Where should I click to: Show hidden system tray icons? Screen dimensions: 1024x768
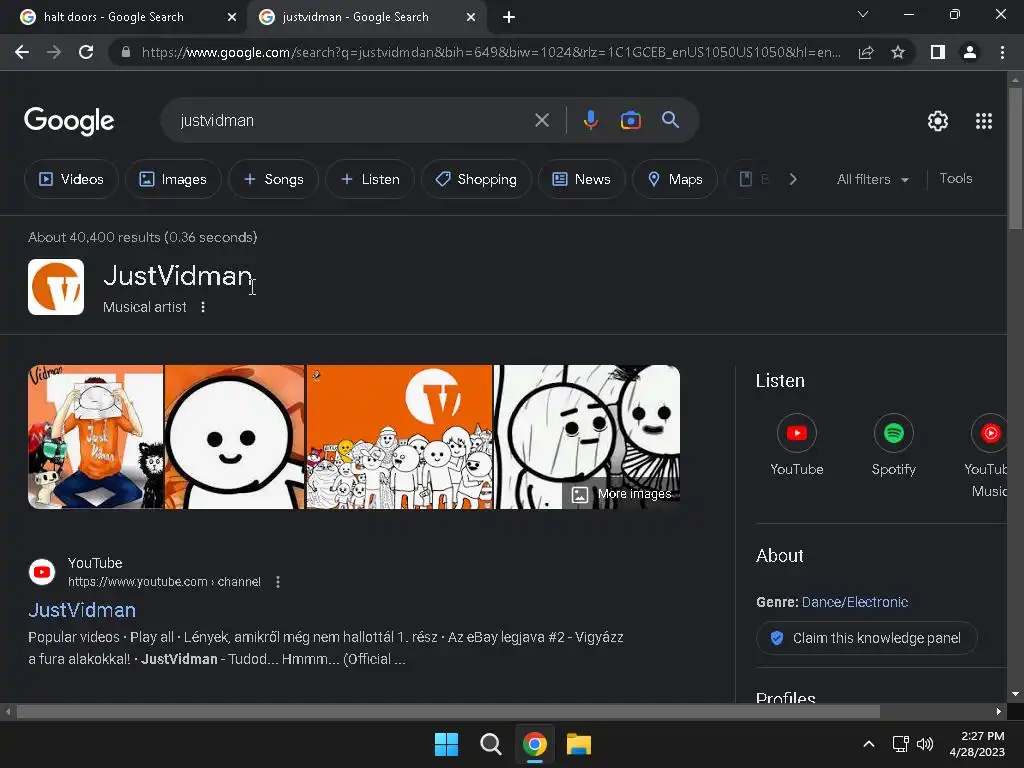[869, 744]
